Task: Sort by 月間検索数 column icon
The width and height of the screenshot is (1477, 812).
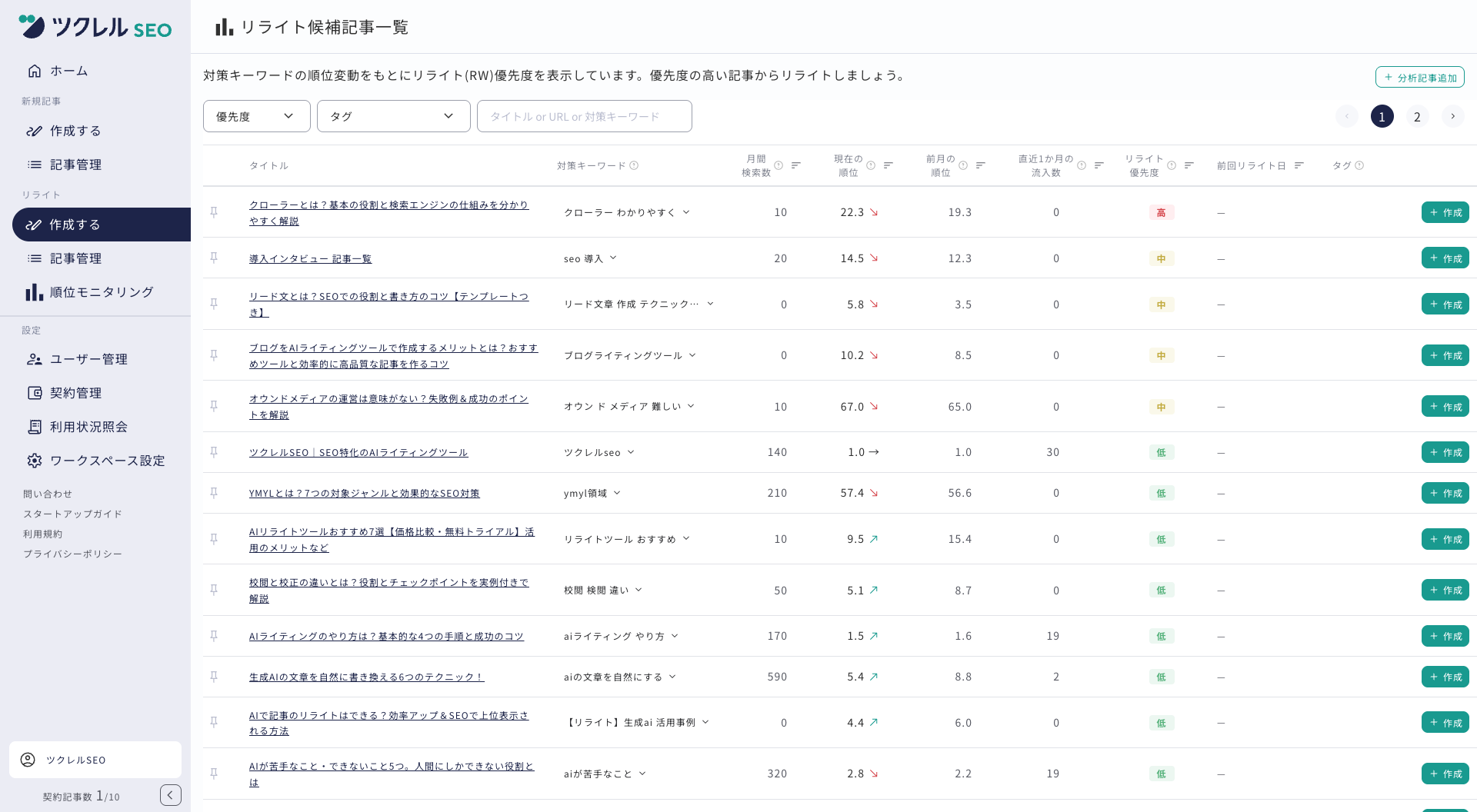Action: pyautogui.click(x=796, y=165)
